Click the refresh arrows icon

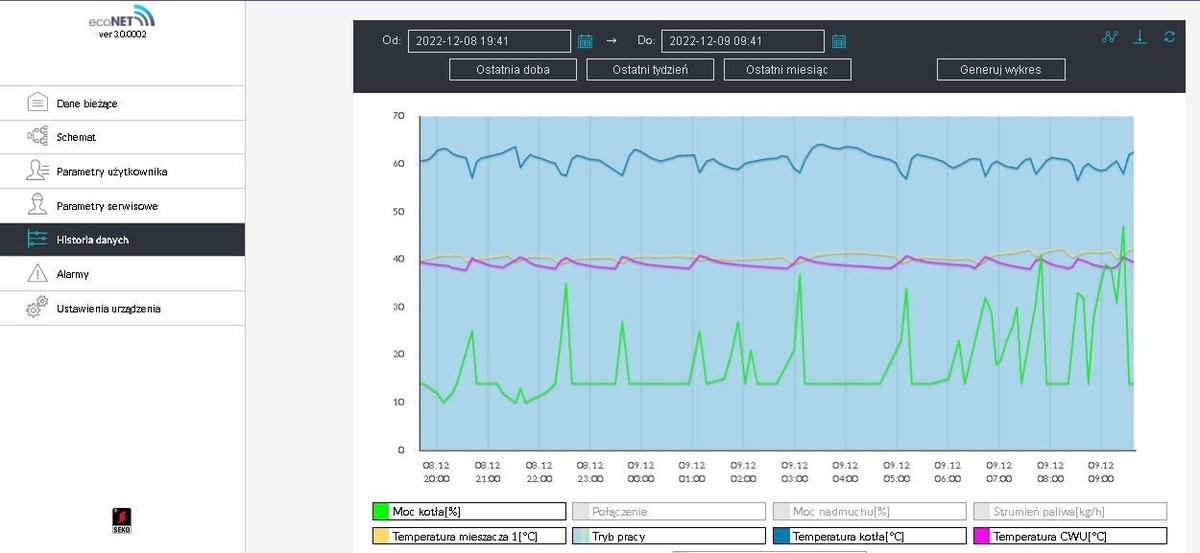1169,37
